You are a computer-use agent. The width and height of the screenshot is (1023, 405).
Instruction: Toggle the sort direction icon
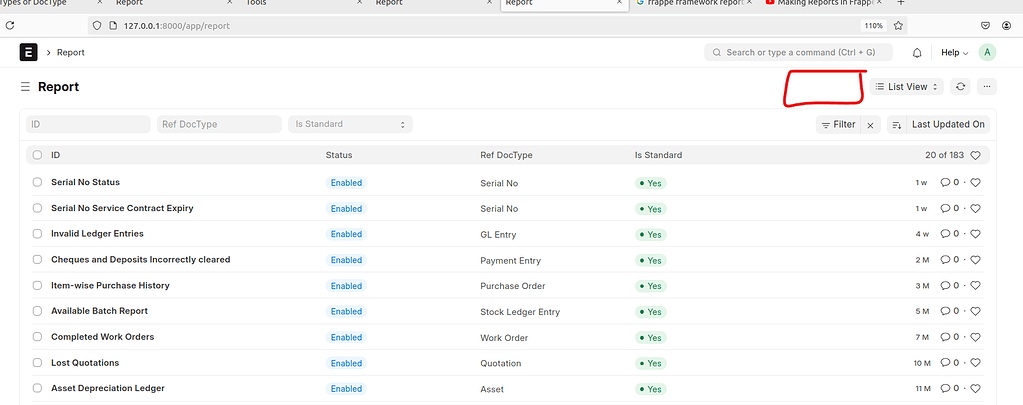click(896, 125)
